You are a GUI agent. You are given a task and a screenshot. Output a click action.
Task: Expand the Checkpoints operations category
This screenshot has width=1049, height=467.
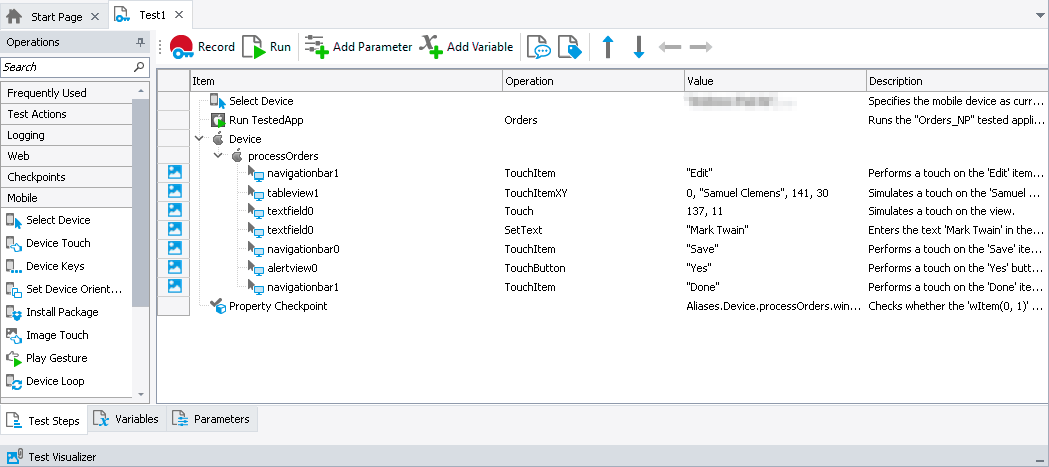pos(36,177)
